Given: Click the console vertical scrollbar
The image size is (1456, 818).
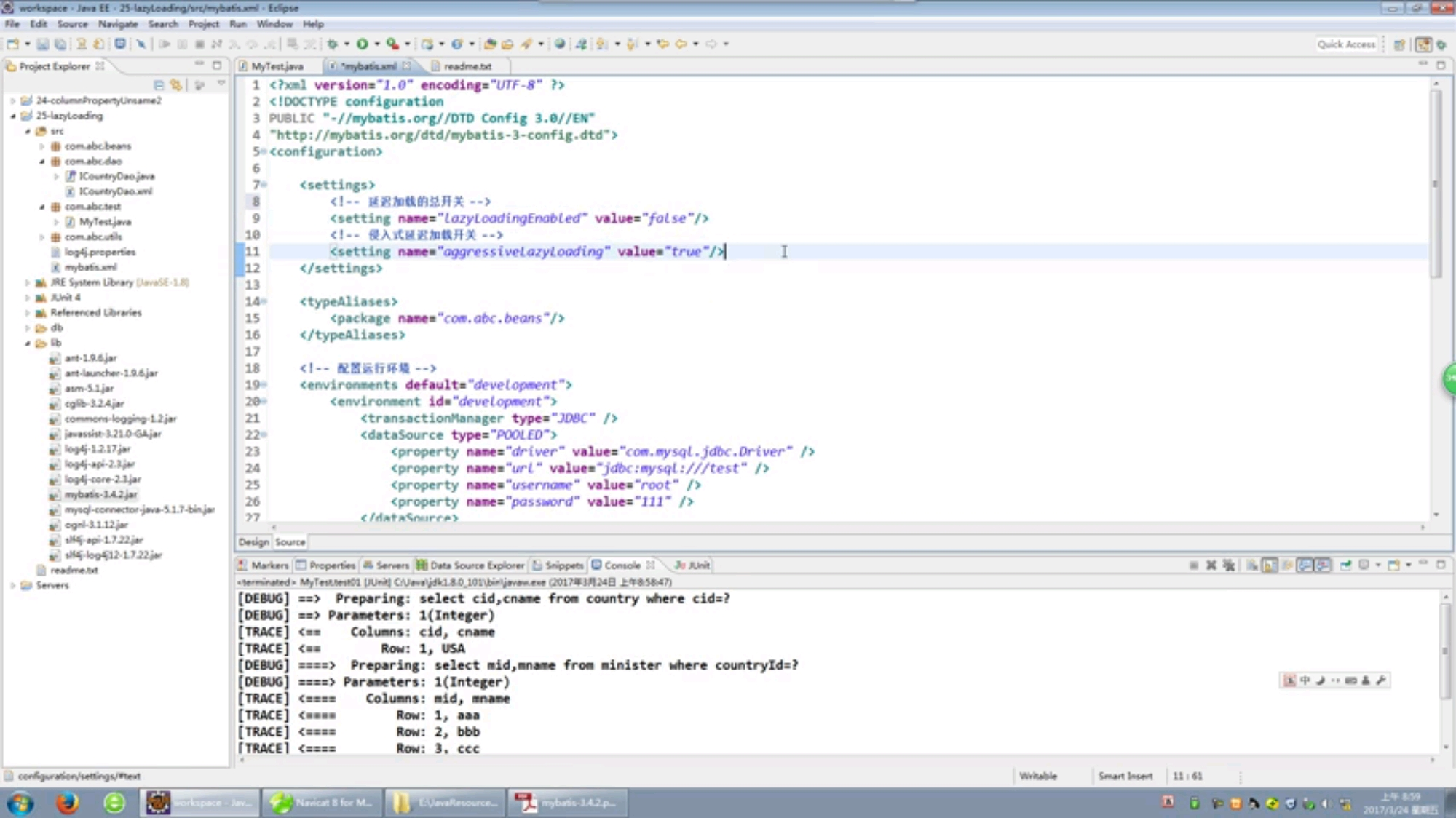Looking at the screenshot, I should [x=1446, y=650].
